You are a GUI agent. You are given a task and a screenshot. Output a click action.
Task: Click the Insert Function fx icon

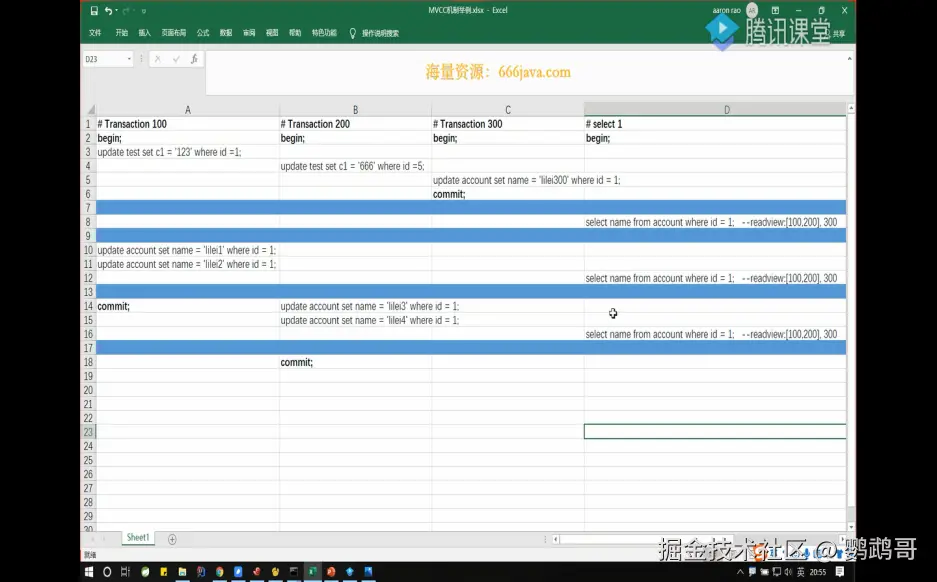coord(194,59)
